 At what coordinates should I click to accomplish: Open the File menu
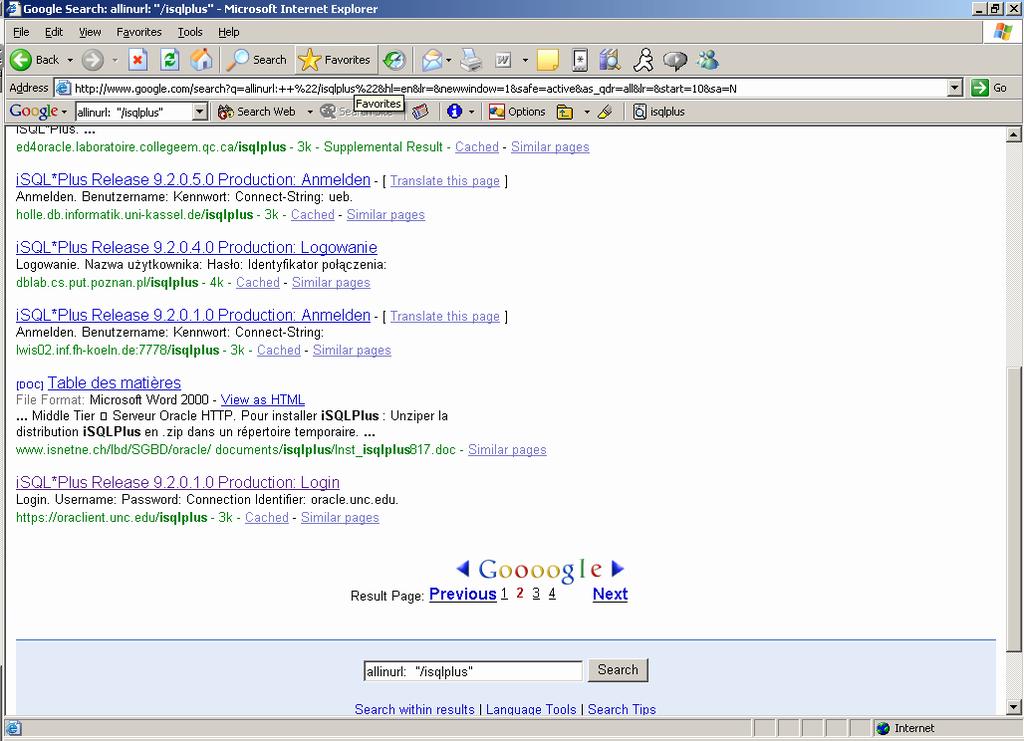pos(21,32)
